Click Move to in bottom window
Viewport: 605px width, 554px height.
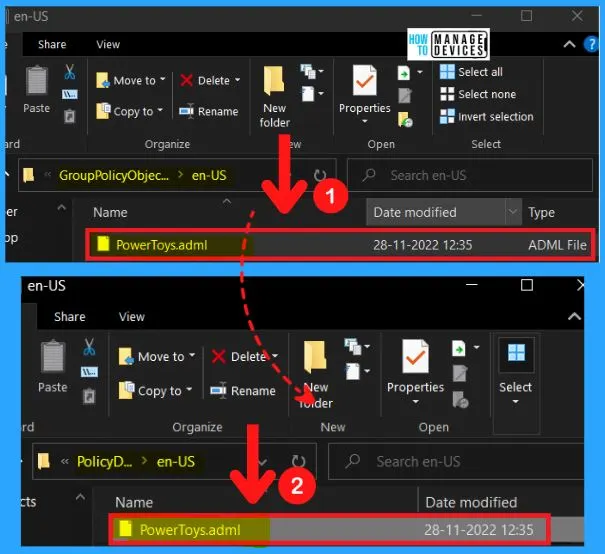156,356
